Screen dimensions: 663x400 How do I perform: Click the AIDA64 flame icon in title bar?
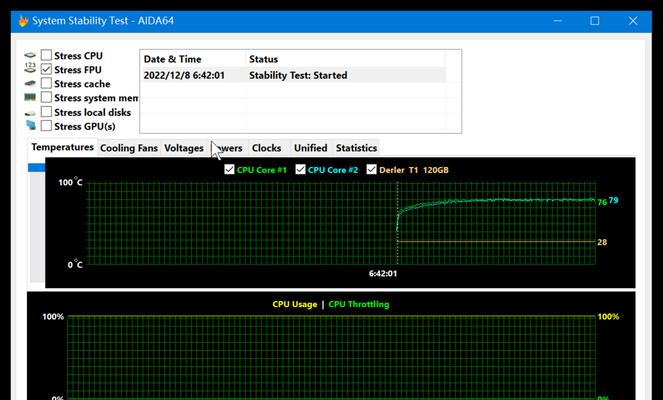(x=23, y=21)
